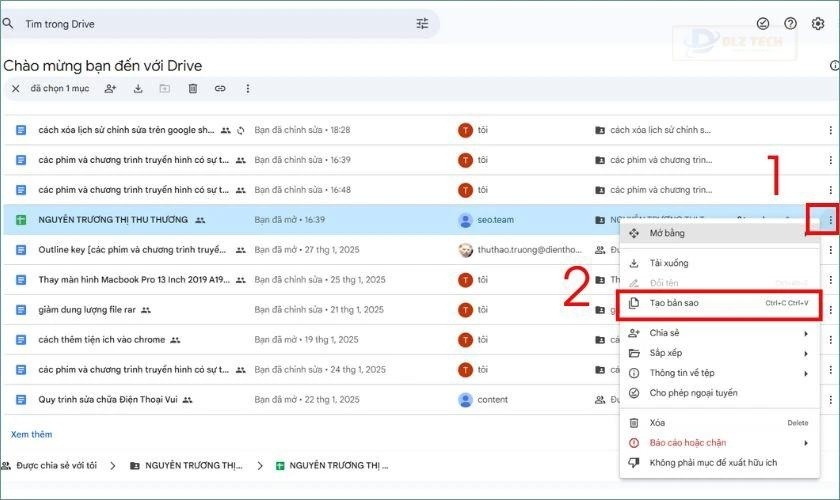The height and width of the screenshot is (500, 840).
Task: Select Không phải mục đề xuất hữu ích
Action: (x=719, y=462)
